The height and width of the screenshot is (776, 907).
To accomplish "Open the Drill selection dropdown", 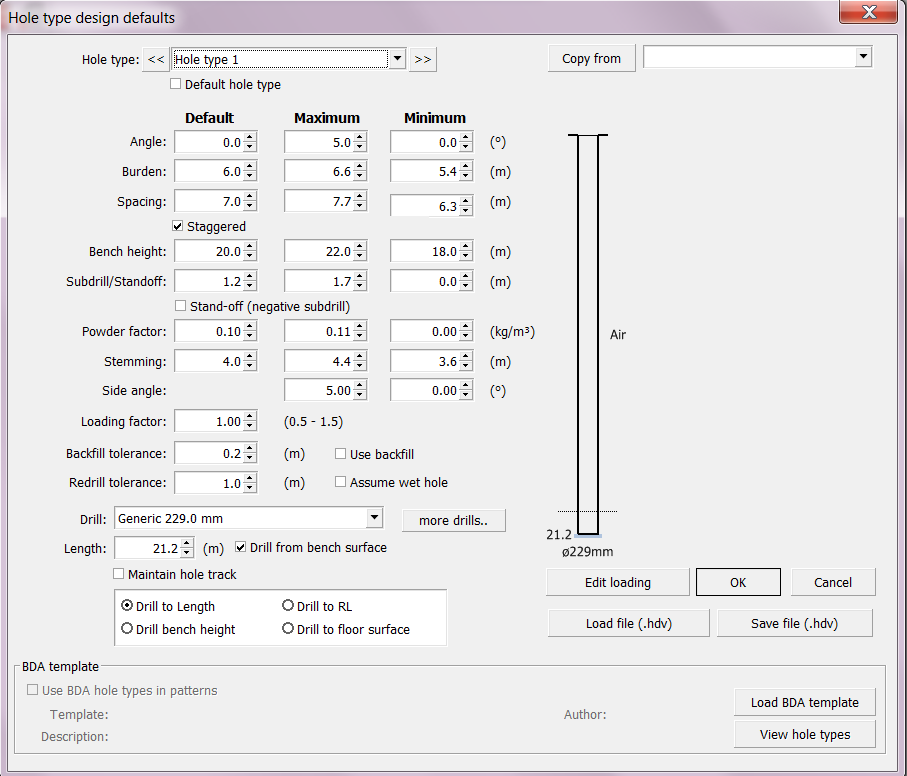I will 374,518.
